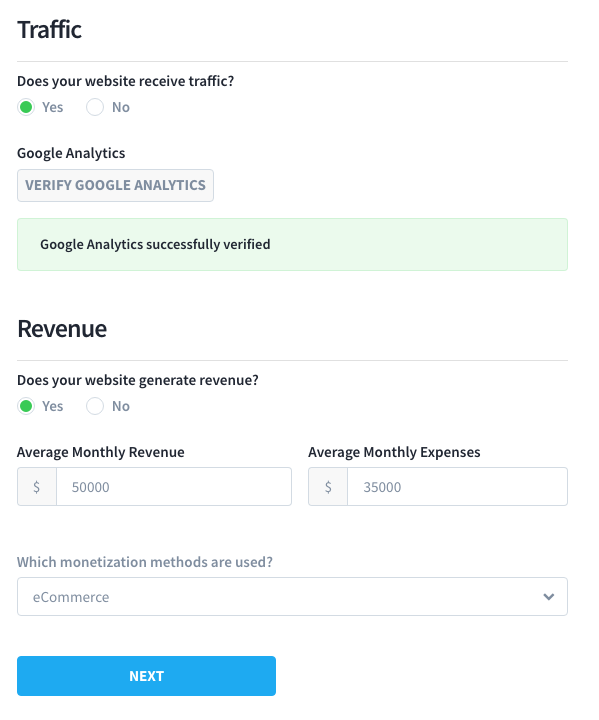Click the 'Average Monthly Expenses' label text
The image size is (599, 720).
[x=394, y=452]
